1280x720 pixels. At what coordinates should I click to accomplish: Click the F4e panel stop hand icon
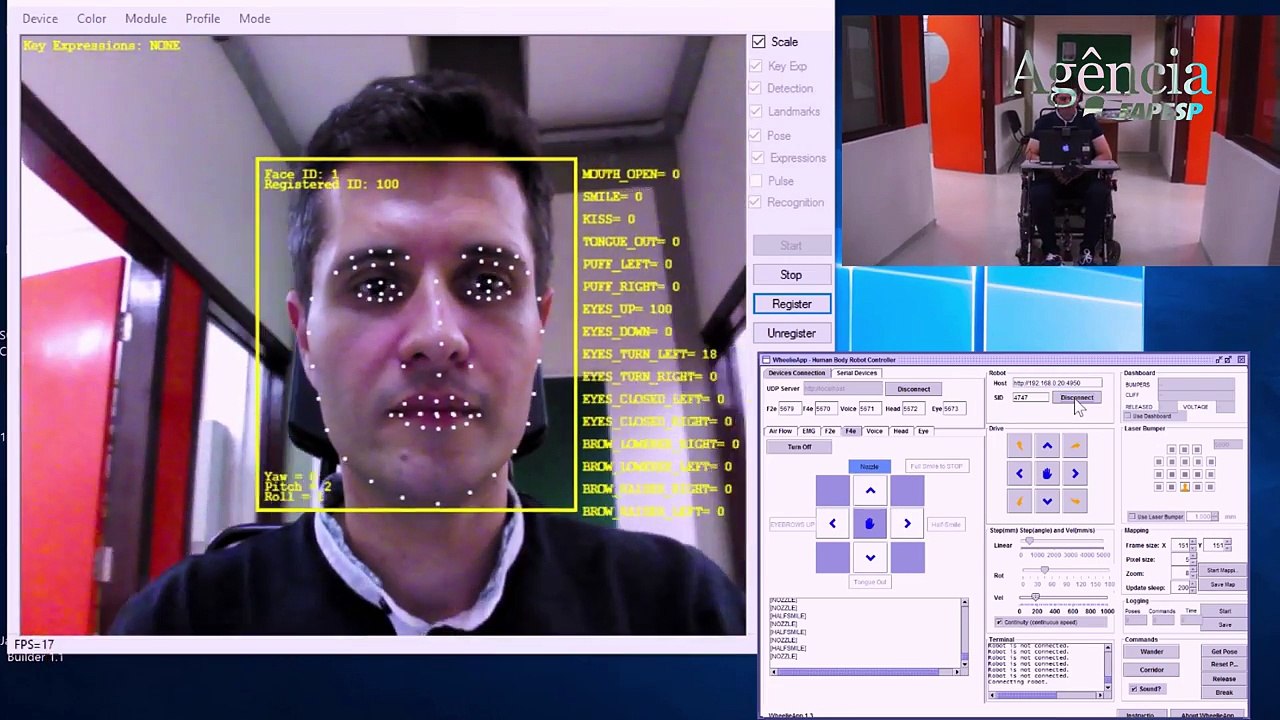[869, 523]
